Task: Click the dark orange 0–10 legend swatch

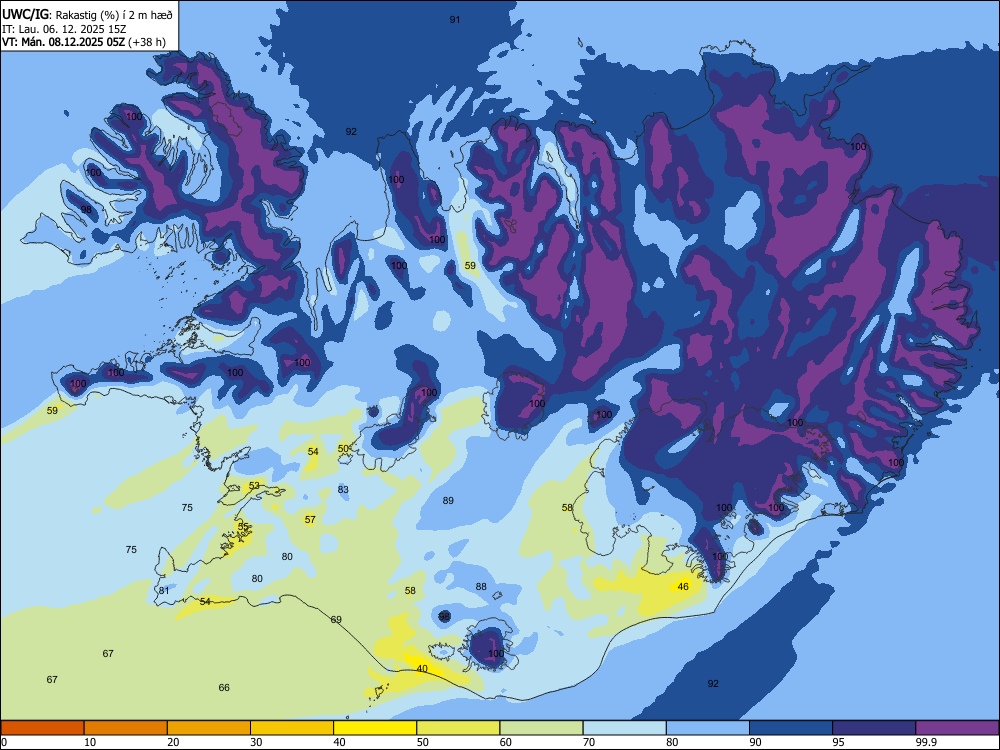Action: pos(43,728)
